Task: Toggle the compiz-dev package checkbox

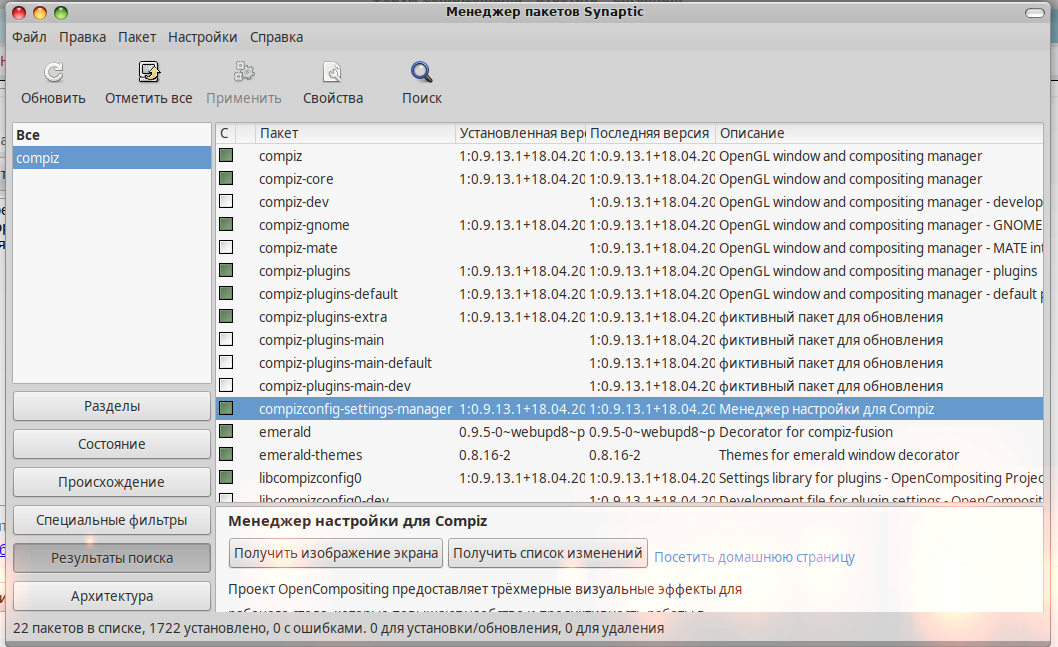Action: (226, 202)
